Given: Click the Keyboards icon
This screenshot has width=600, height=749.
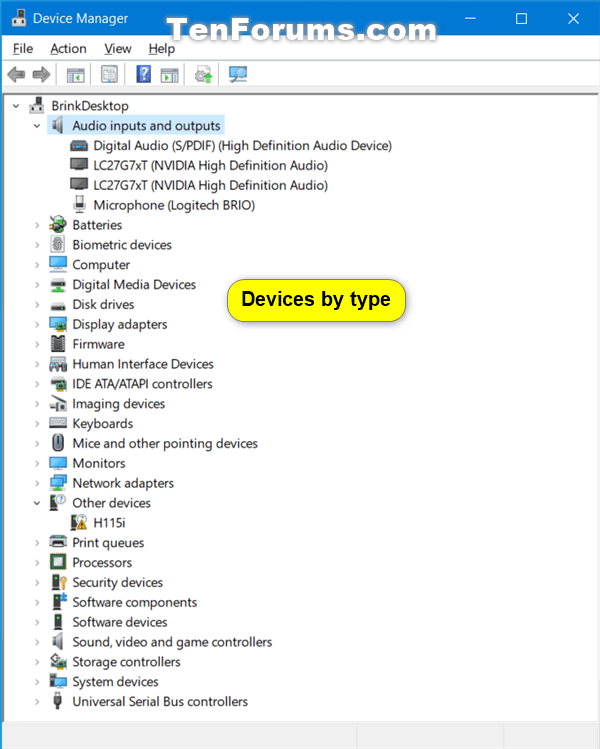Looking at the screenshot, I should pyautogui.click(x=58, y=423).
